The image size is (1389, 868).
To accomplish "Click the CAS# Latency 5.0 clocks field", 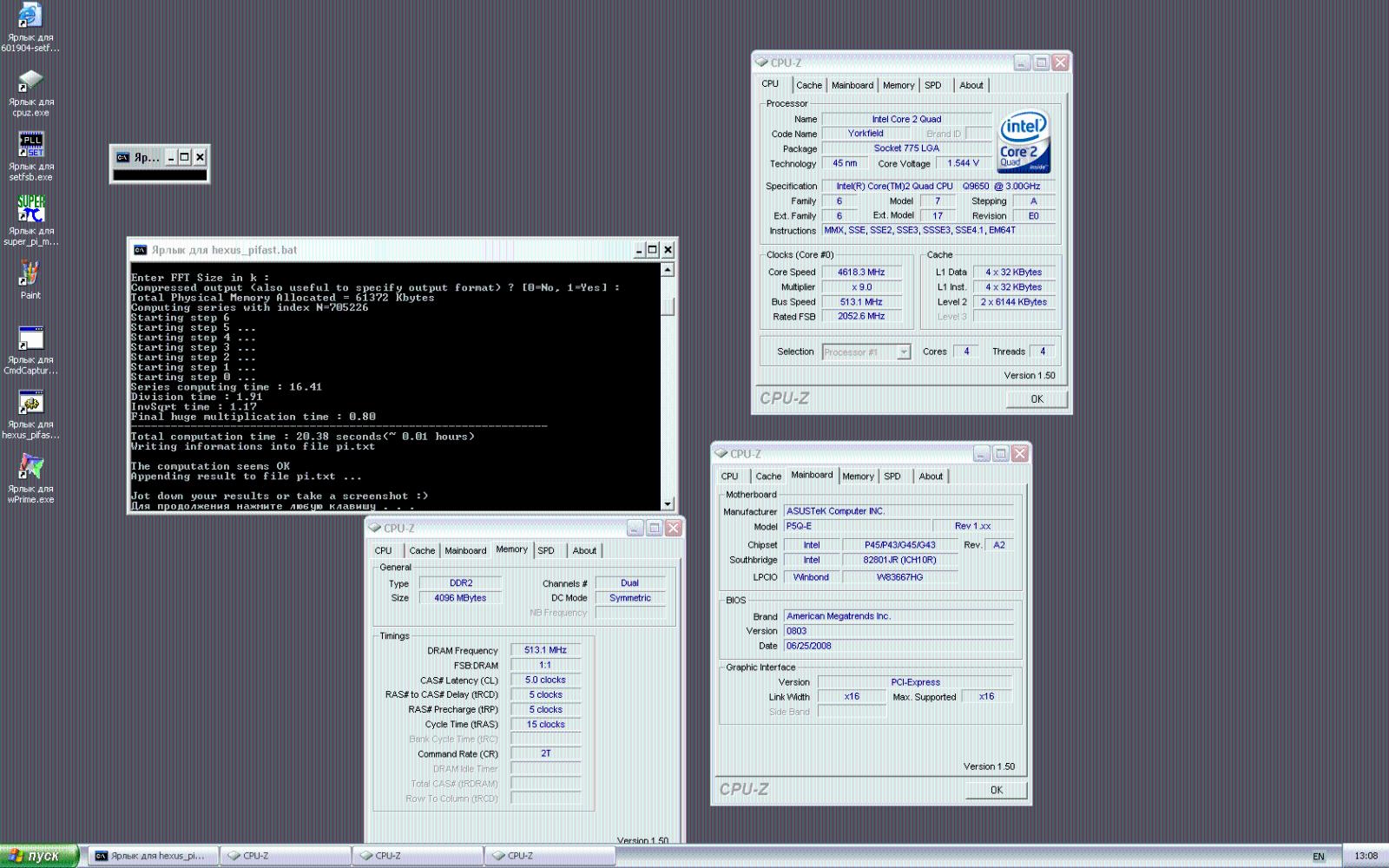I will click(545, 680).
